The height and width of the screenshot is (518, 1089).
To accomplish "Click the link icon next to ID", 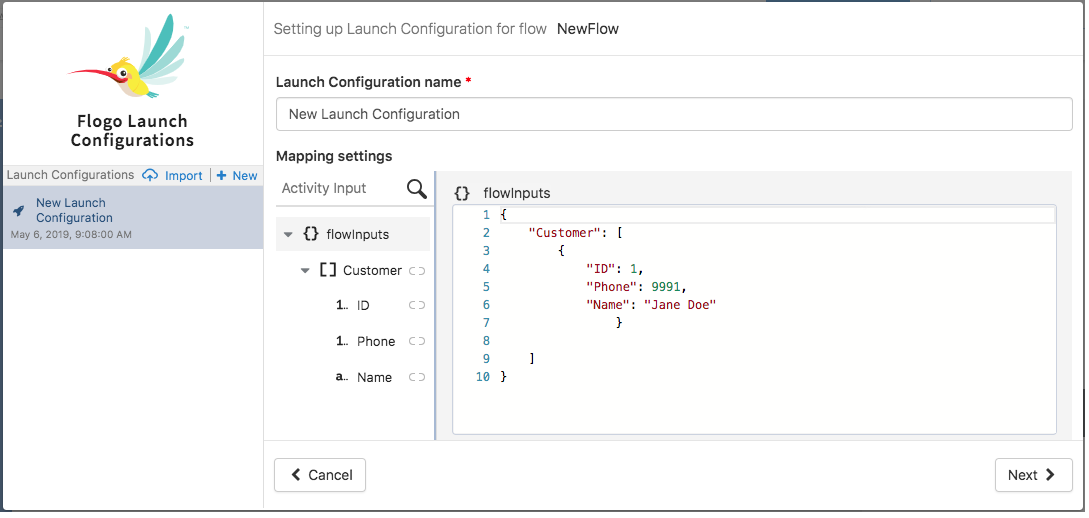I will click(417, 306).
